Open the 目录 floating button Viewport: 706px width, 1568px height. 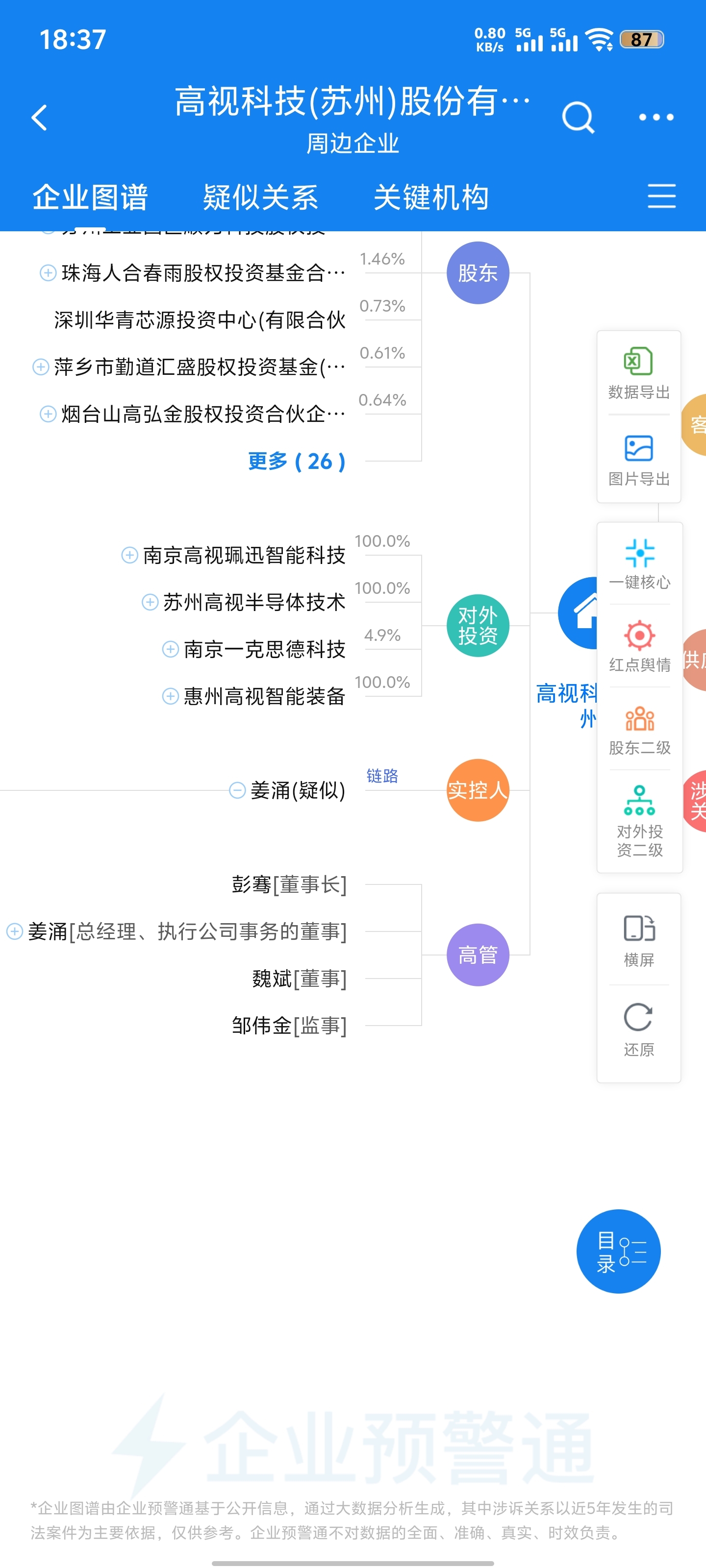click(x=618, y=1251)
